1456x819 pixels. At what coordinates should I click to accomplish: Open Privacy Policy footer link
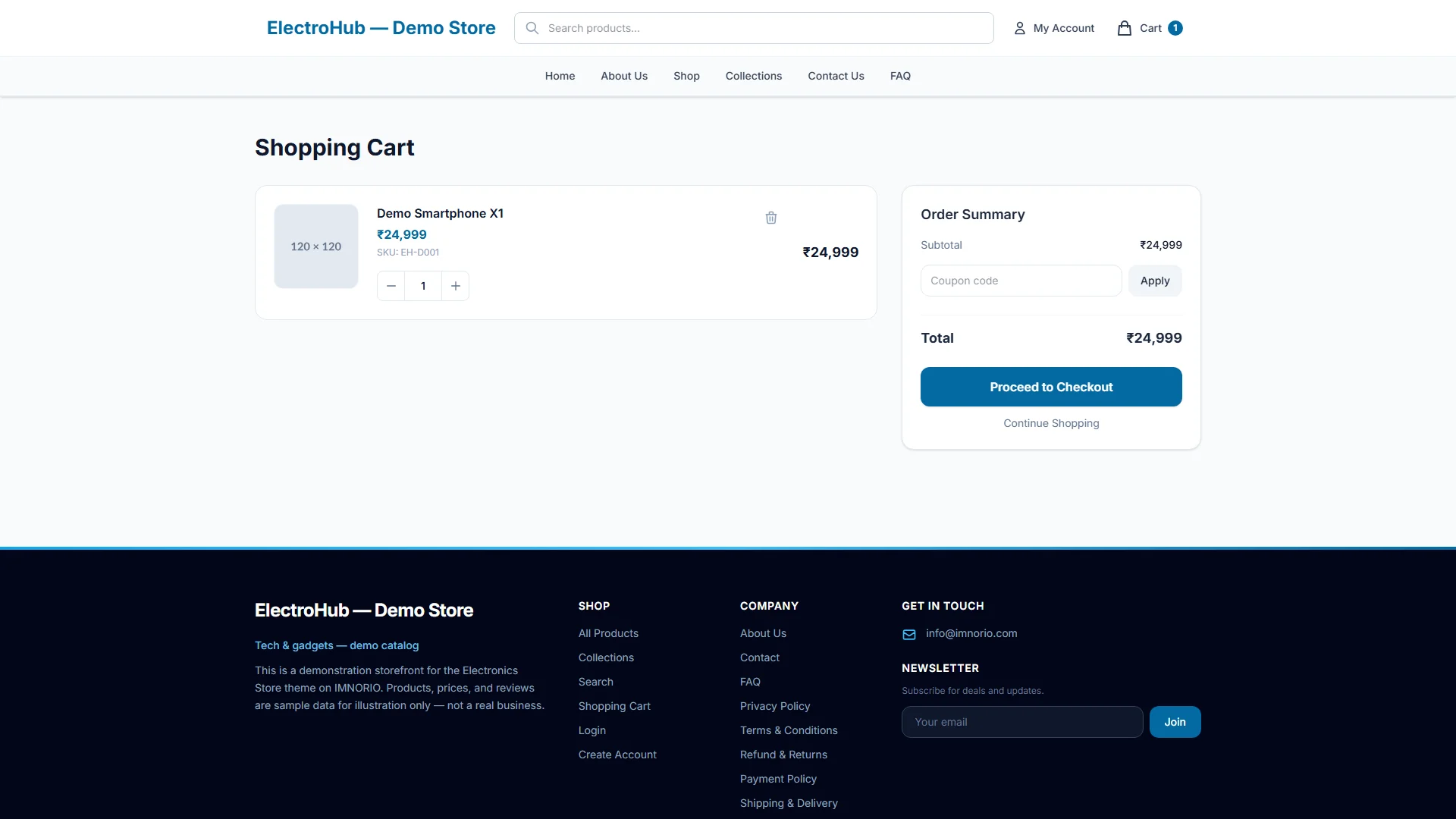(775, 706)
